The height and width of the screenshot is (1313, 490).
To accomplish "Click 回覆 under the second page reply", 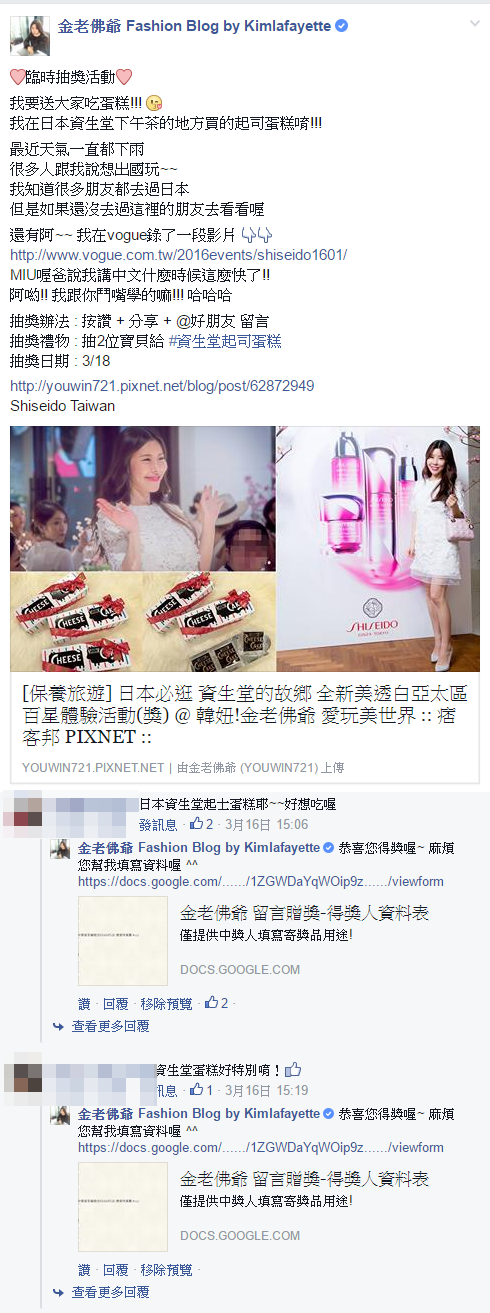I will point(115,1269).
